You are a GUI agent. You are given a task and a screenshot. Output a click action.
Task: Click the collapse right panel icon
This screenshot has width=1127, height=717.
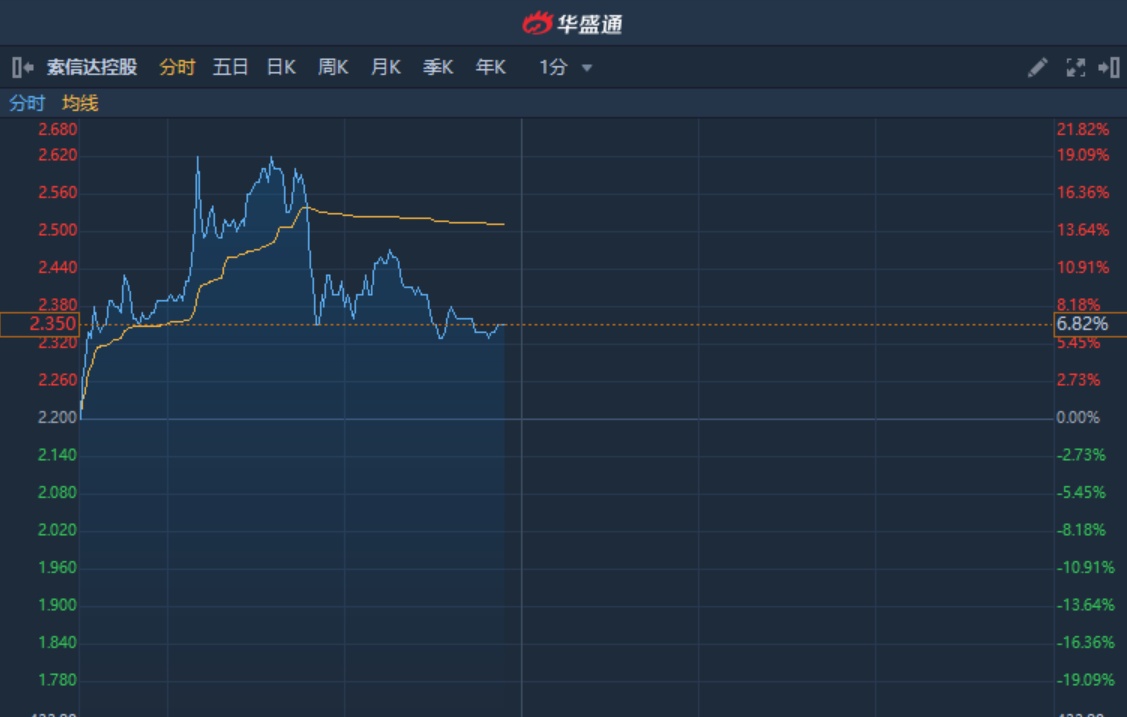[1108, 68]
